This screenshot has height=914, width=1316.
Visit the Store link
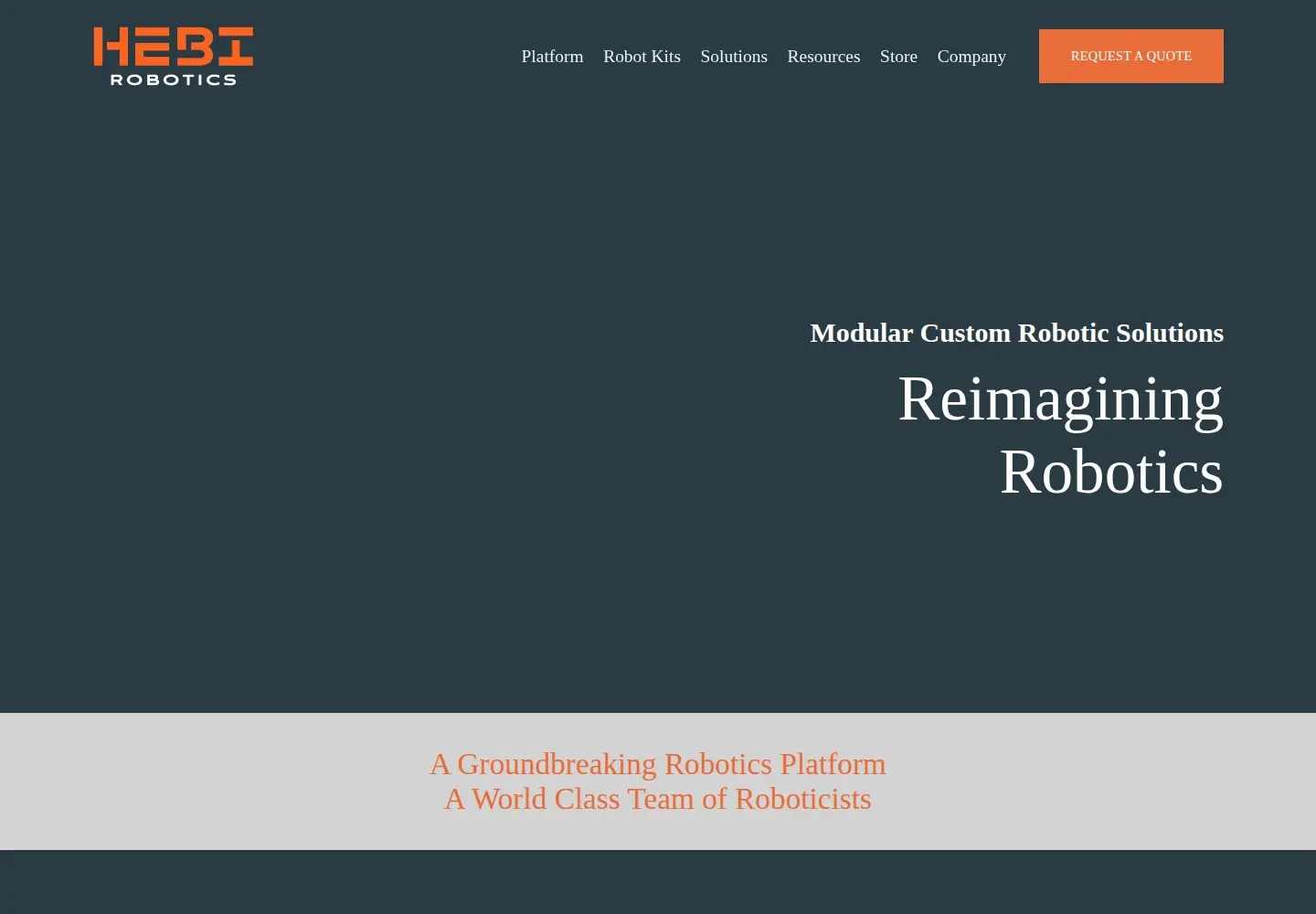pyautogui.click(x=898, y=57)
